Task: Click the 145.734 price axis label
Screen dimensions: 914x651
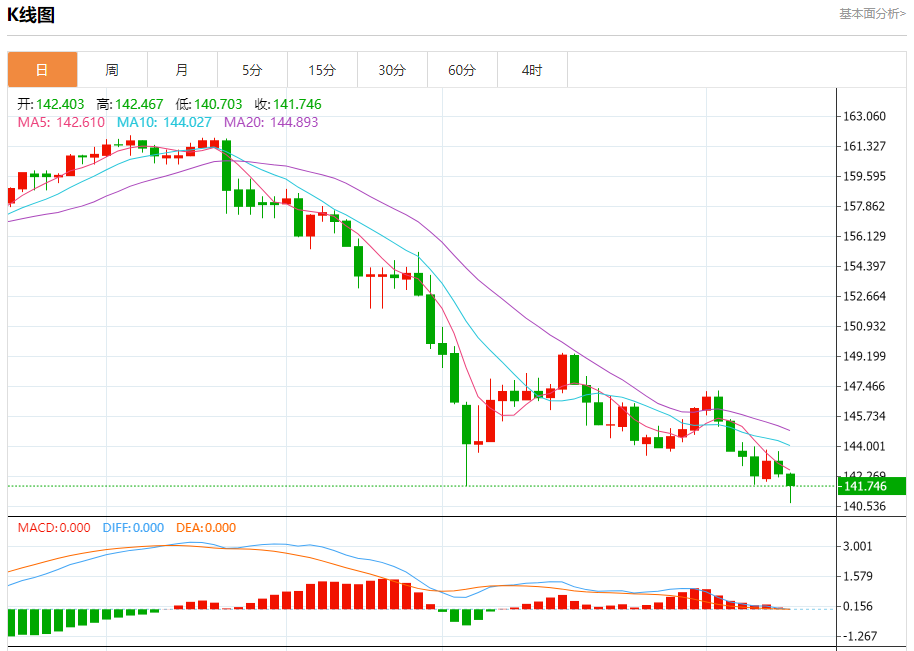Action: click(864, 416)
